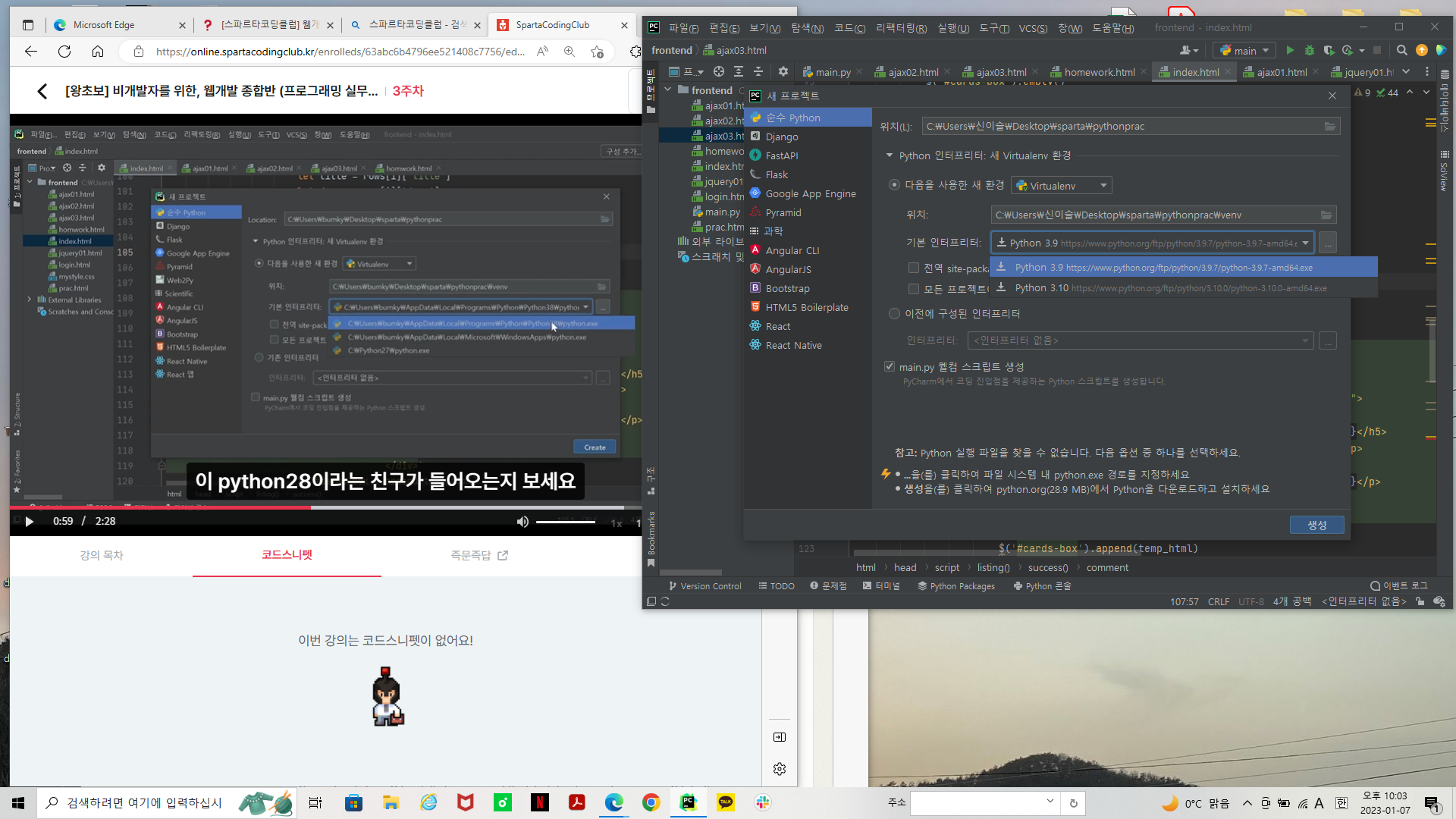Seek on the video progress bar
Image resolution: width=1456 pixels, height=819 pixels.
point(326,507)
